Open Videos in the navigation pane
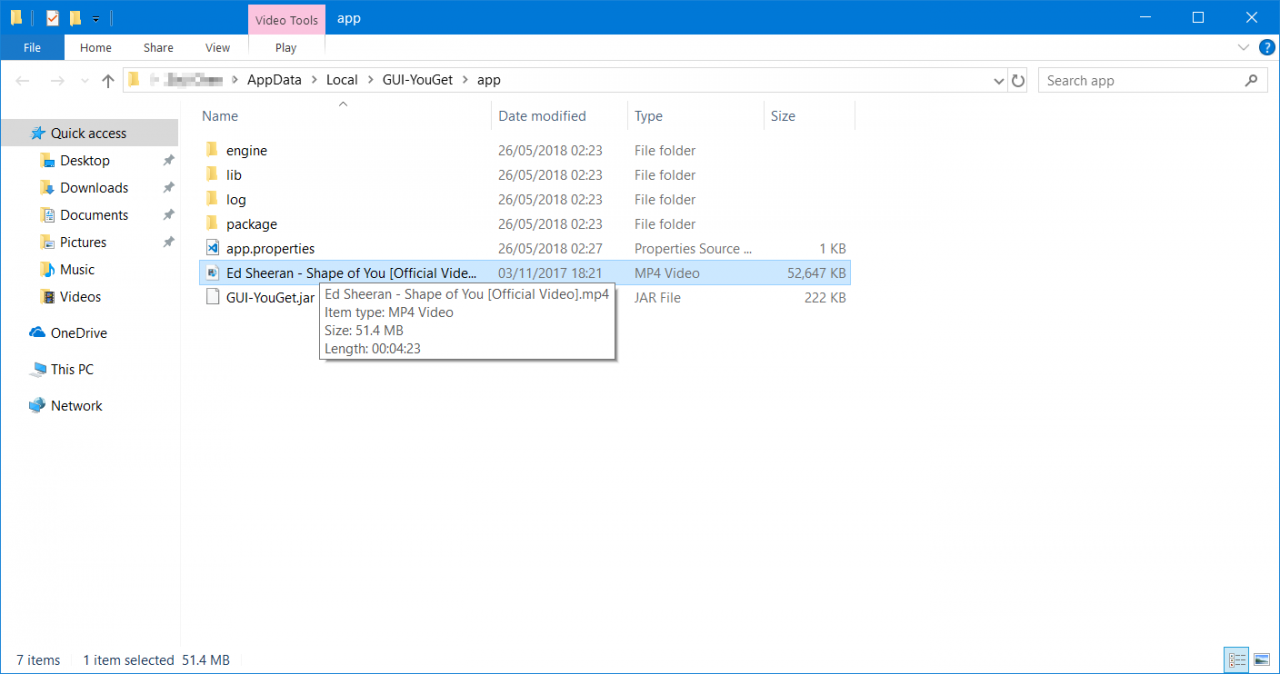Screen dimensions: 1280x674 pos(80,296)
